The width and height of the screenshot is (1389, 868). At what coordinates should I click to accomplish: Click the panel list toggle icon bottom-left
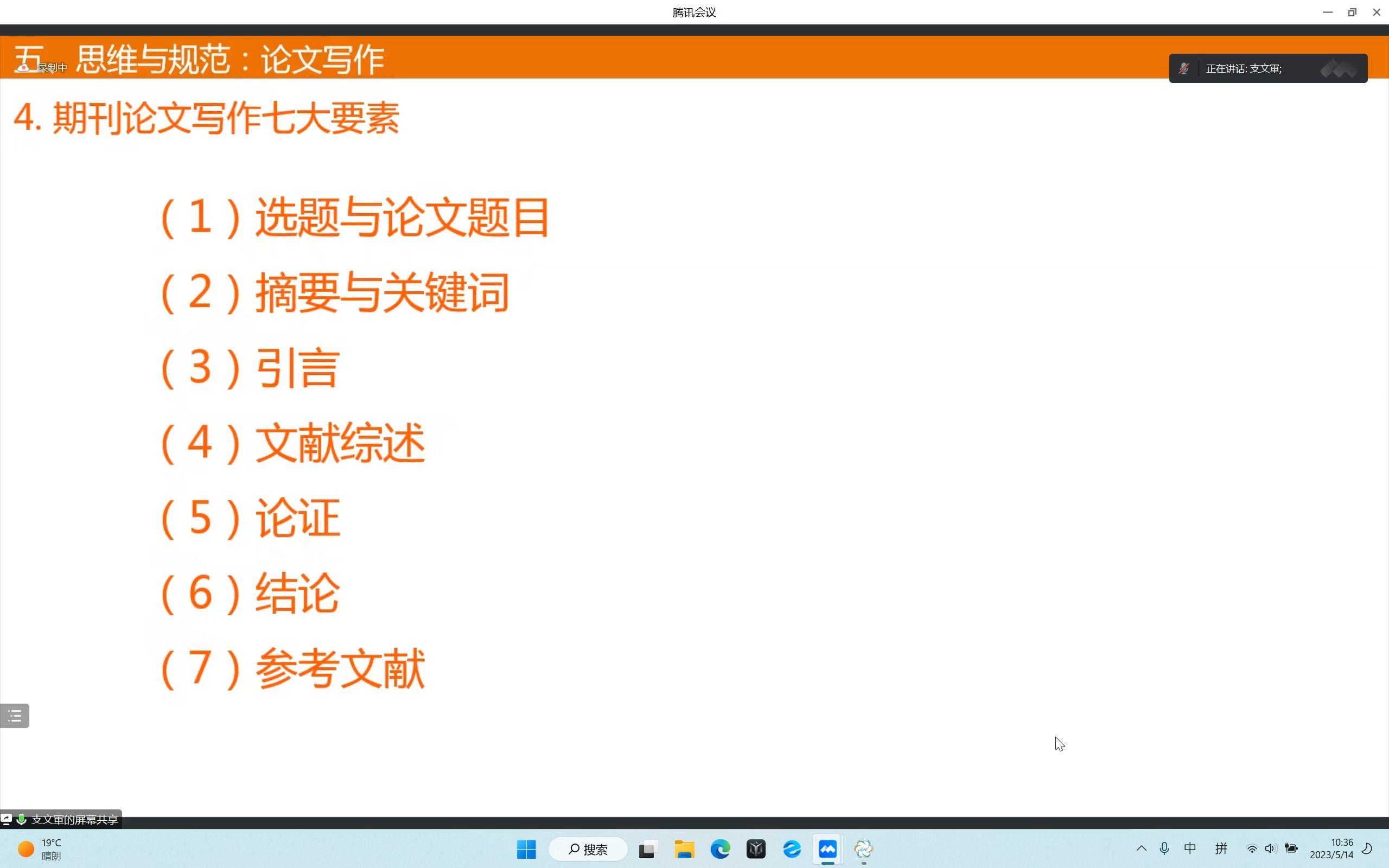click(14, 716)
